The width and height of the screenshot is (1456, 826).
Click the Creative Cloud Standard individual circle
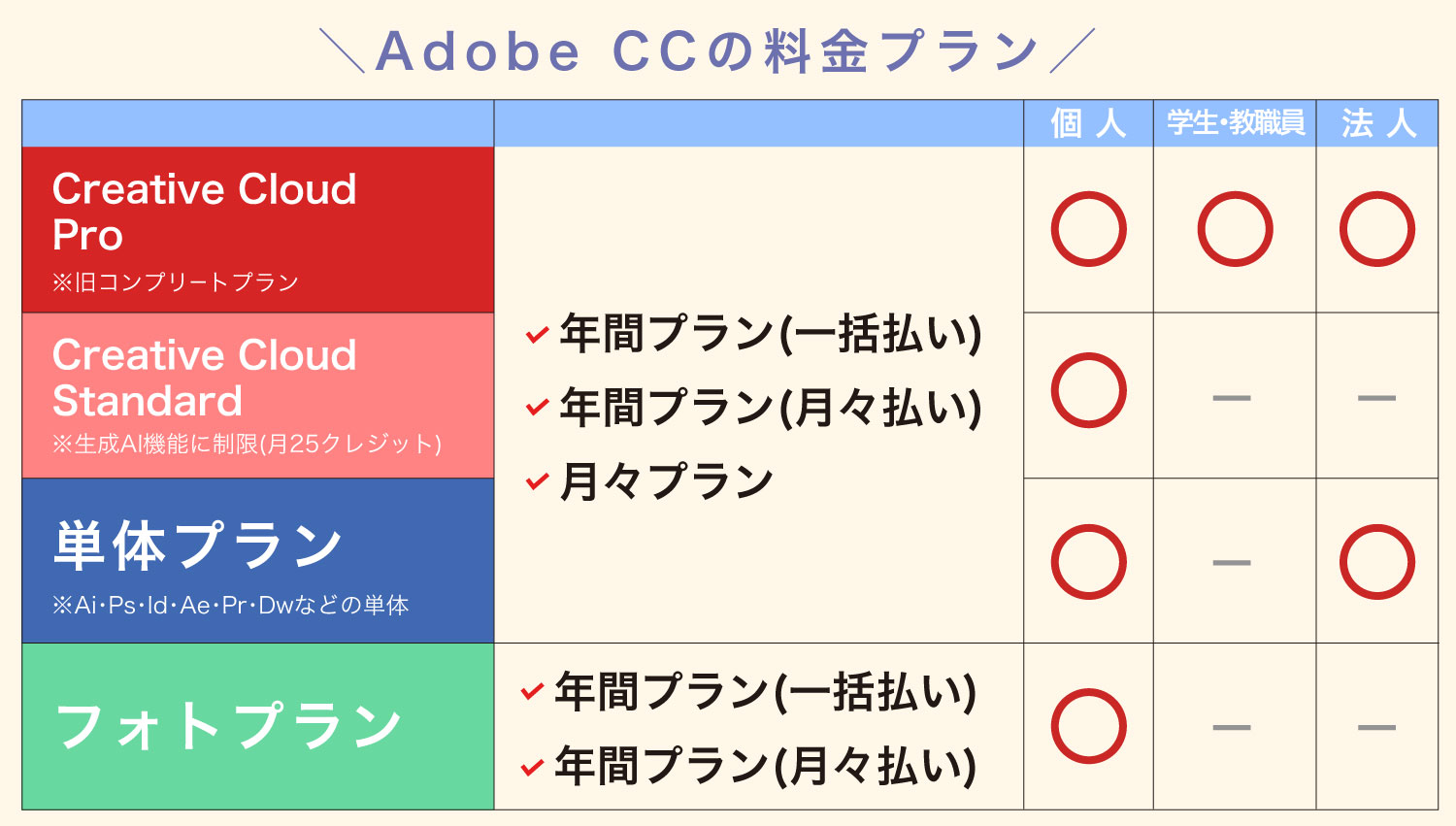[x=1088, y=390]
